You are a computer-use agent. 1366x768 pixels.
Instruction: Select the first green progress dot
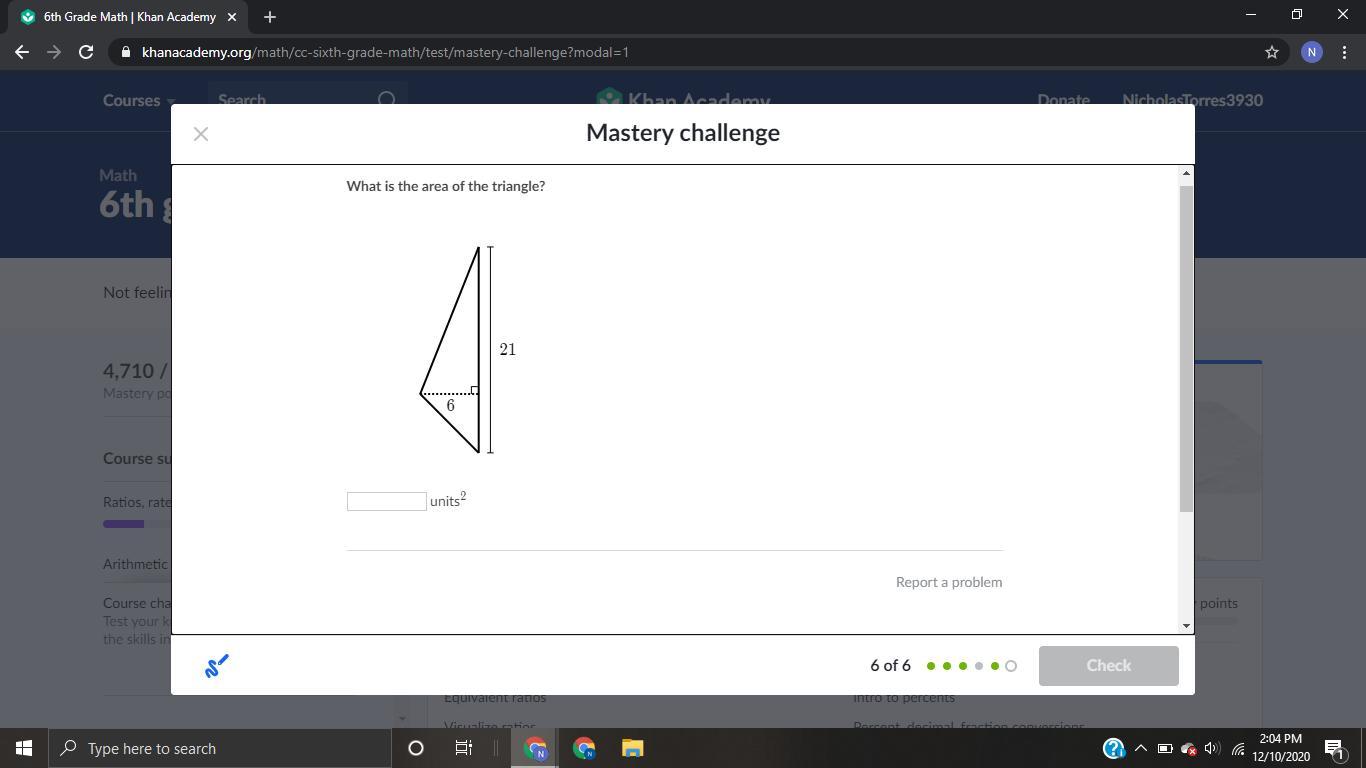(x=931, y=666)
